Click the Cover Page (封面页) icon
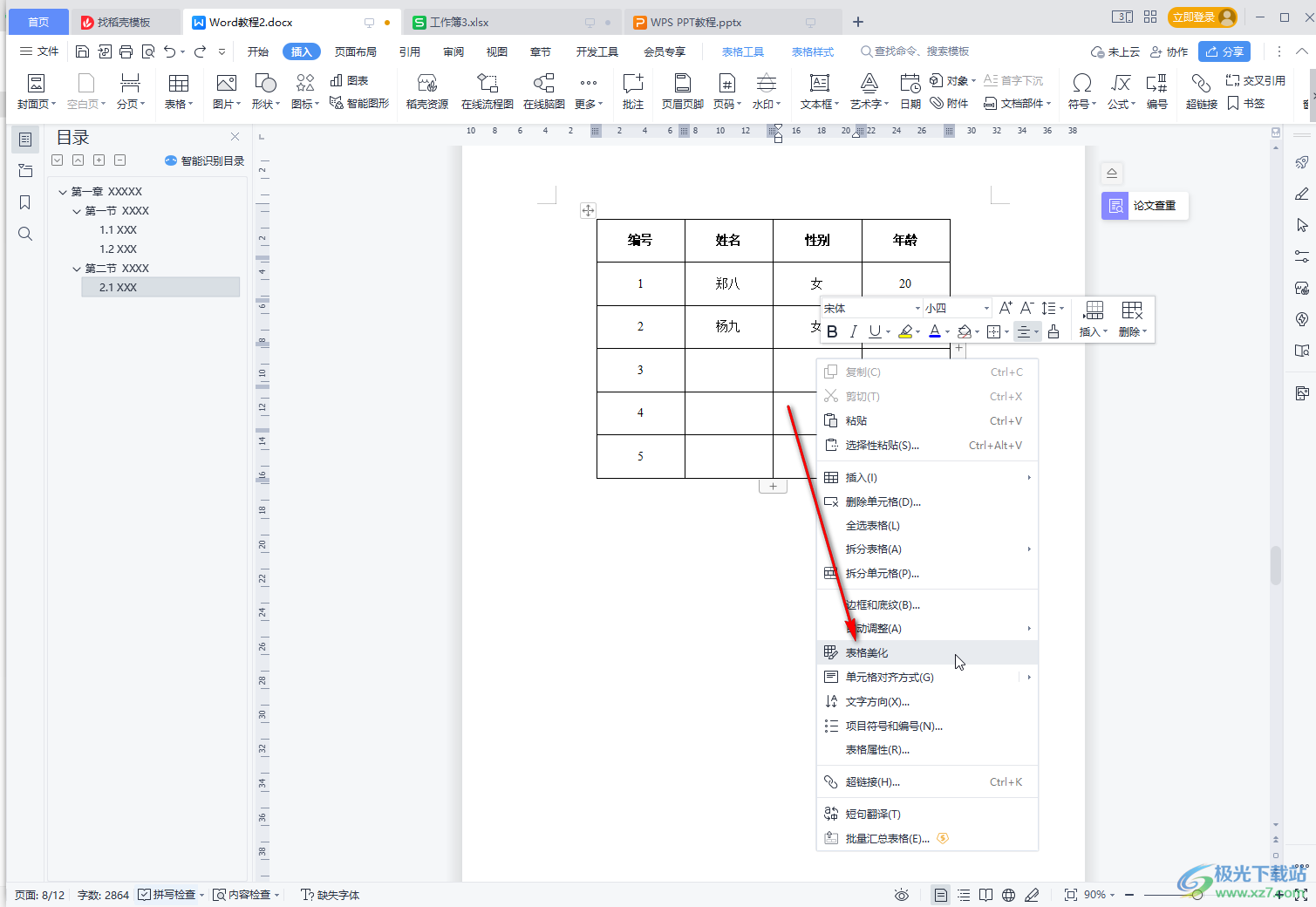 [36, 92]
